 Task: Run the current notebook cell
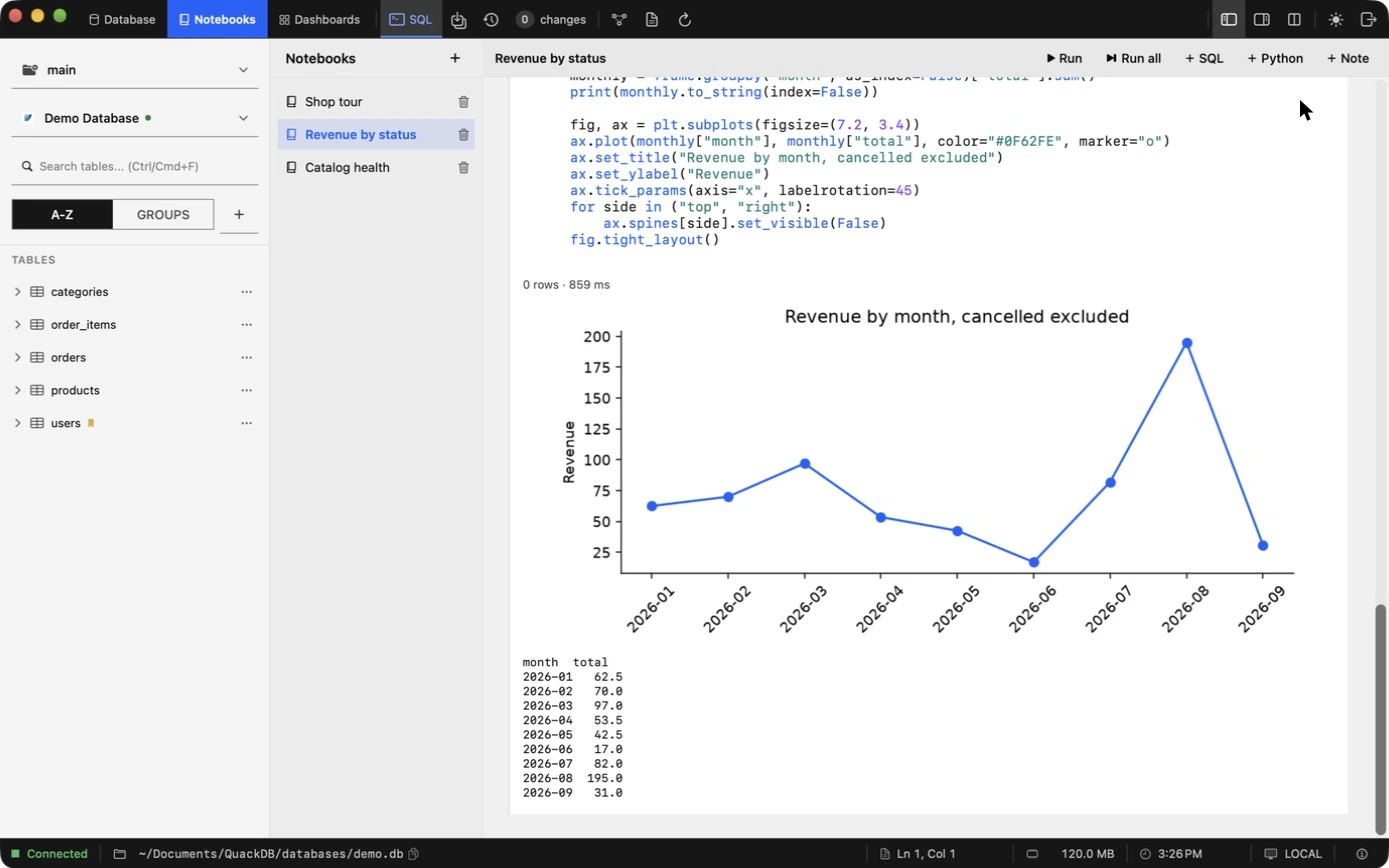[x=1064, y=58]
